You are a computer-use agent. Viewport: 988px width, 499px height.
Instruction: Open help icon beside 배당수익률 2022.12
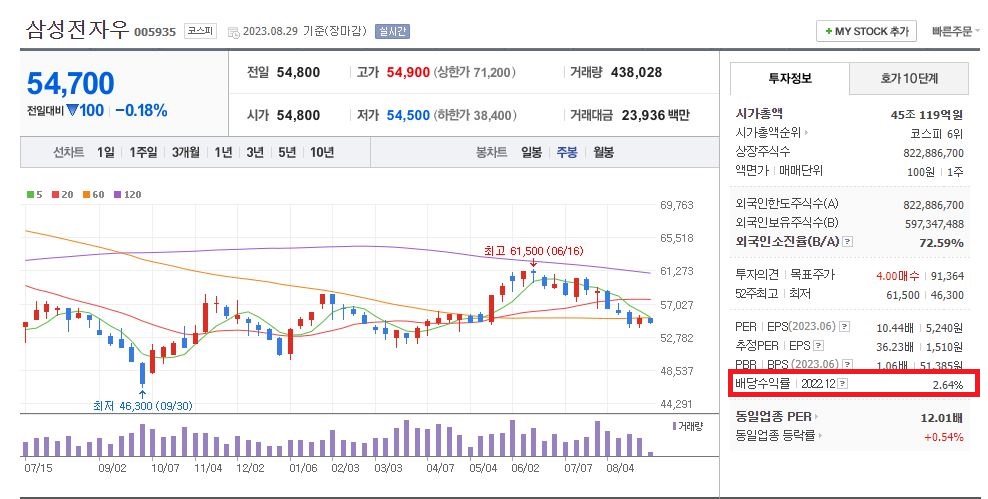click(843, 383)
